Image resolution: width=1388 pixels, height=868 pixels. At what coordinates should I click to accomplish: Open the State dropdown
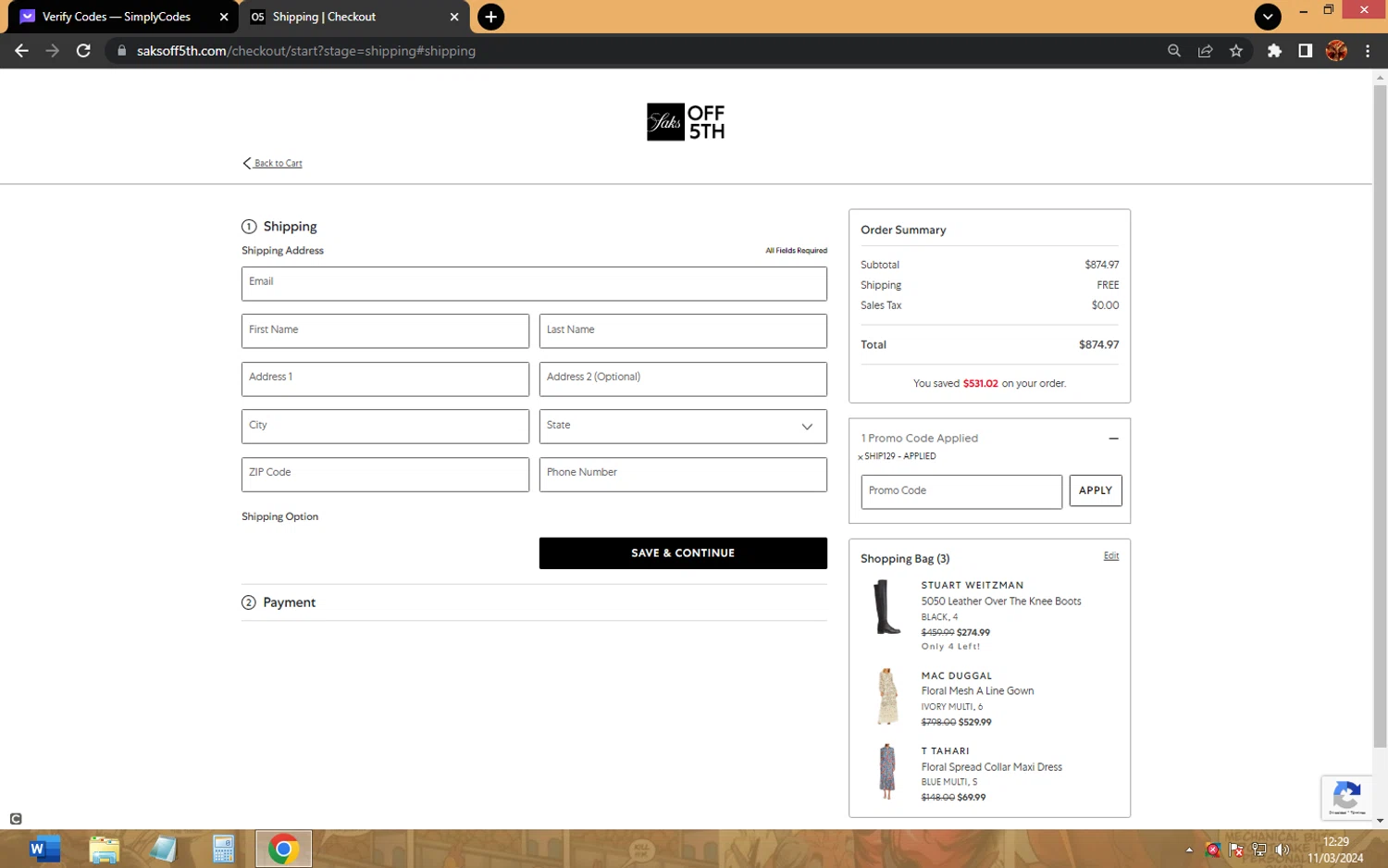pos(683,427)
